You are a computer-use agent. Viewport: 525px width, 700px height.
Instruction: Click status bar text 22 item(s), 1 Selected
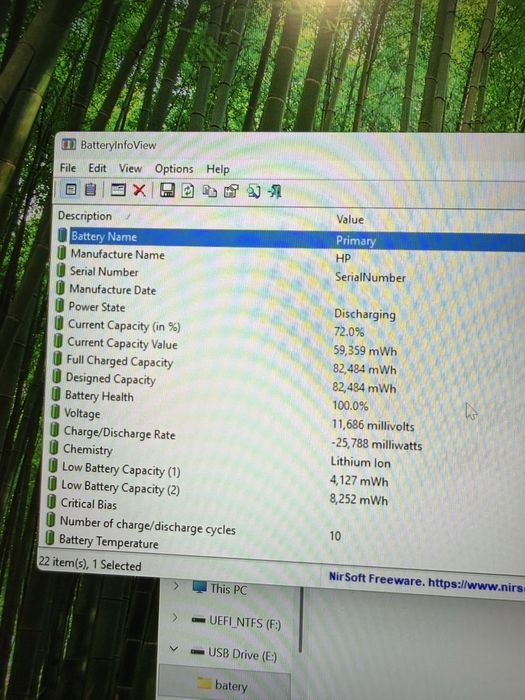90,563
